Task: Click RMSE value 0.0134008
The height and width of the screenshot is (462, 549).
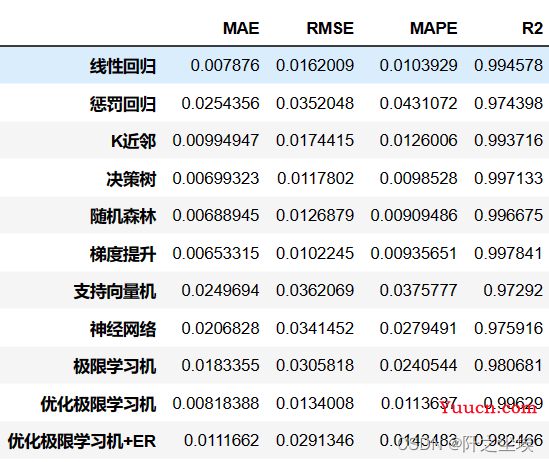Action: [315, 403]
